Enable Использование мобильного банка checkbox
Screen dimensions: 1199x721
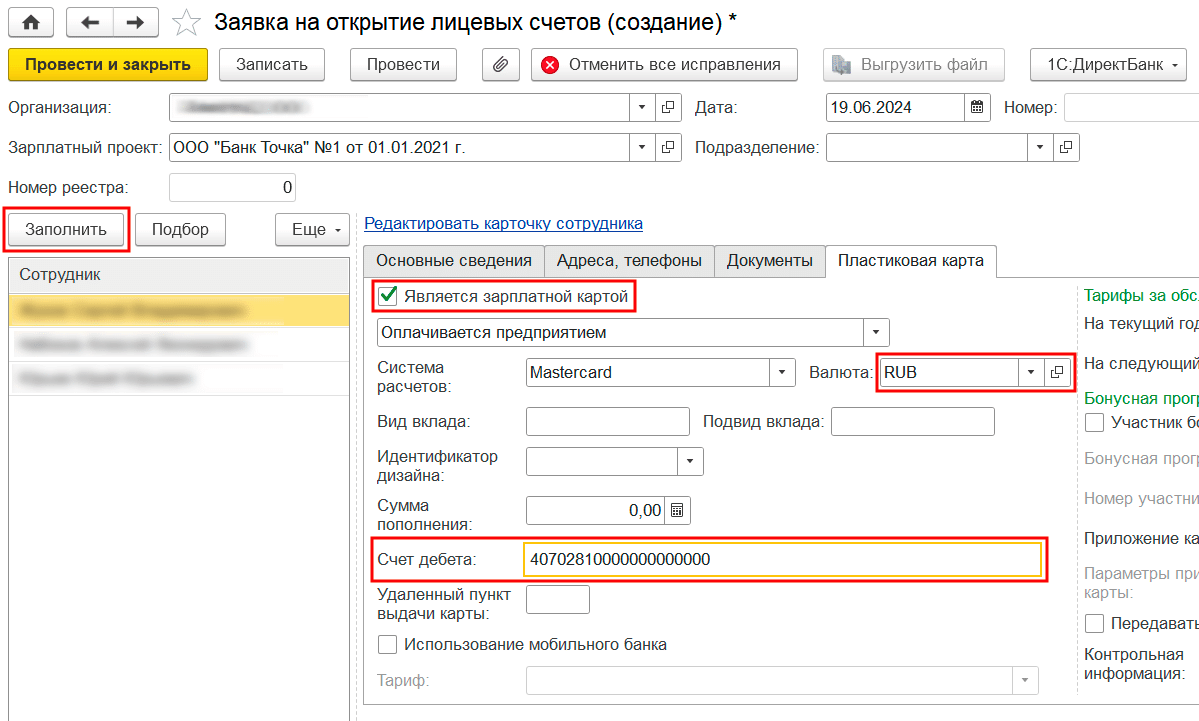pyautogui.click(x=387, y=644)
